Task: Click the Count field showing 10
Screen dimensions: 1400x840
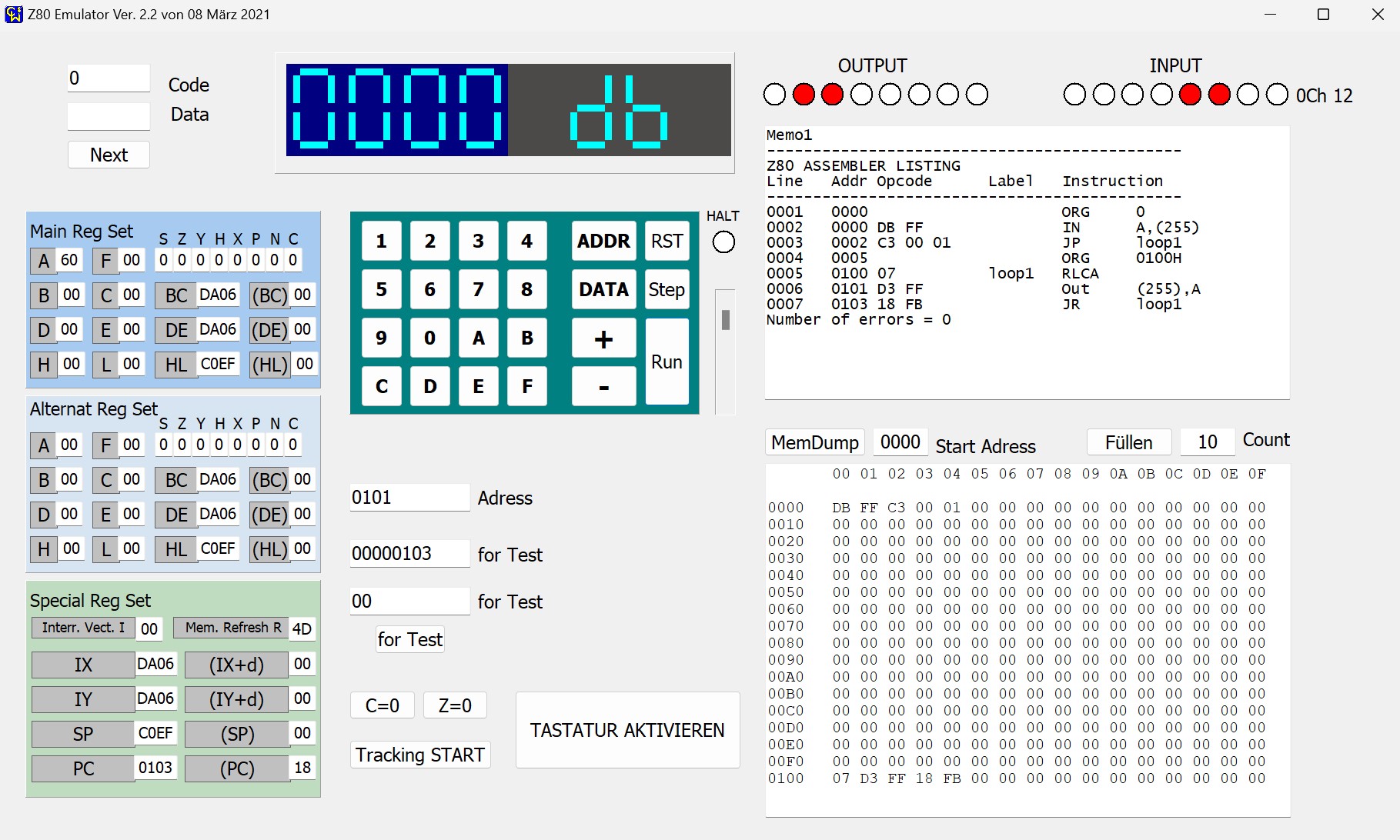Action: point(1207,442)
